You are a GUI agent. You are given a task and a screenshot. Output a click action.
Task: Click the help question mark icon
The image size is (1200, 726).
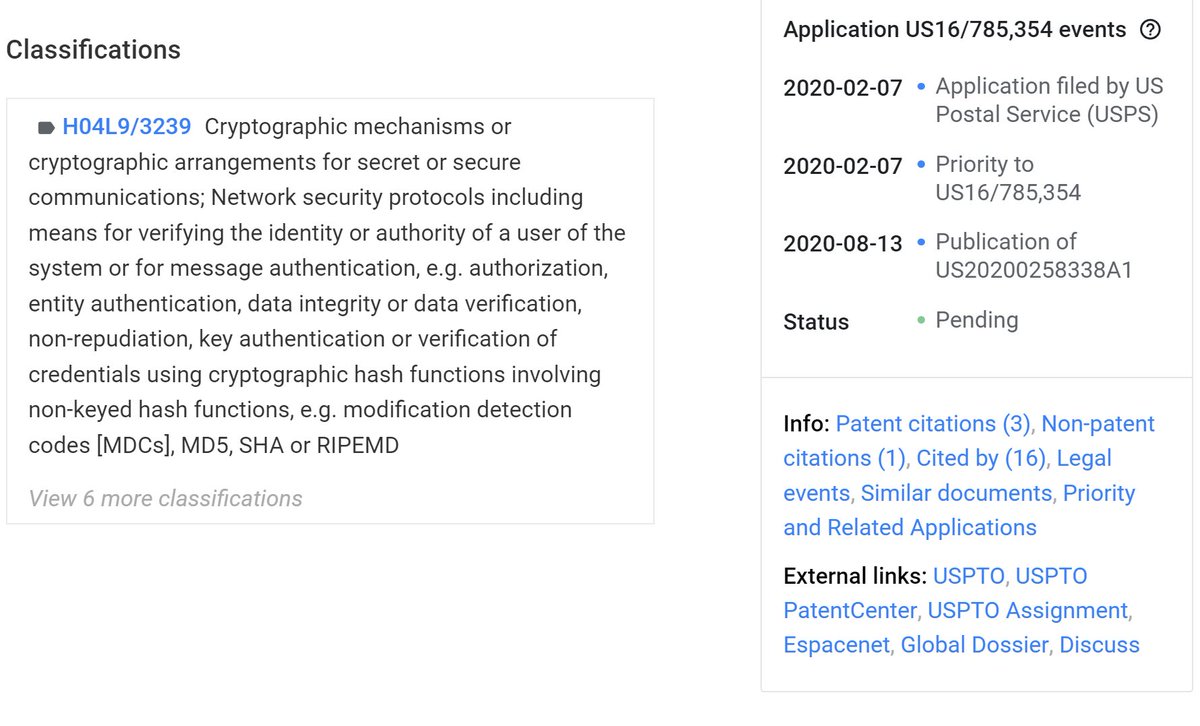[1150, 30]
